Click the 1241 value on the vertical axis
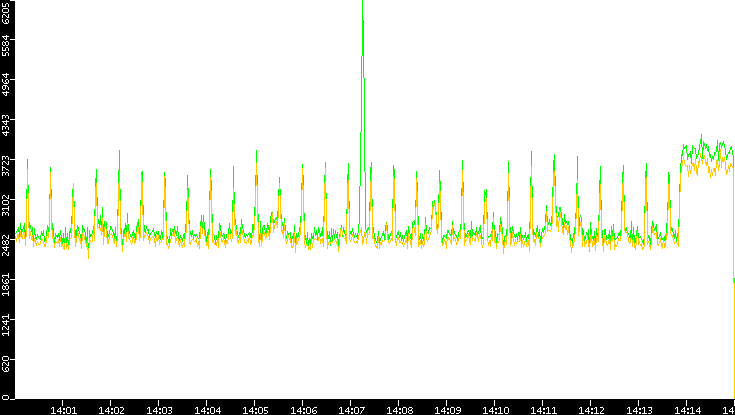 pos(6,325)
